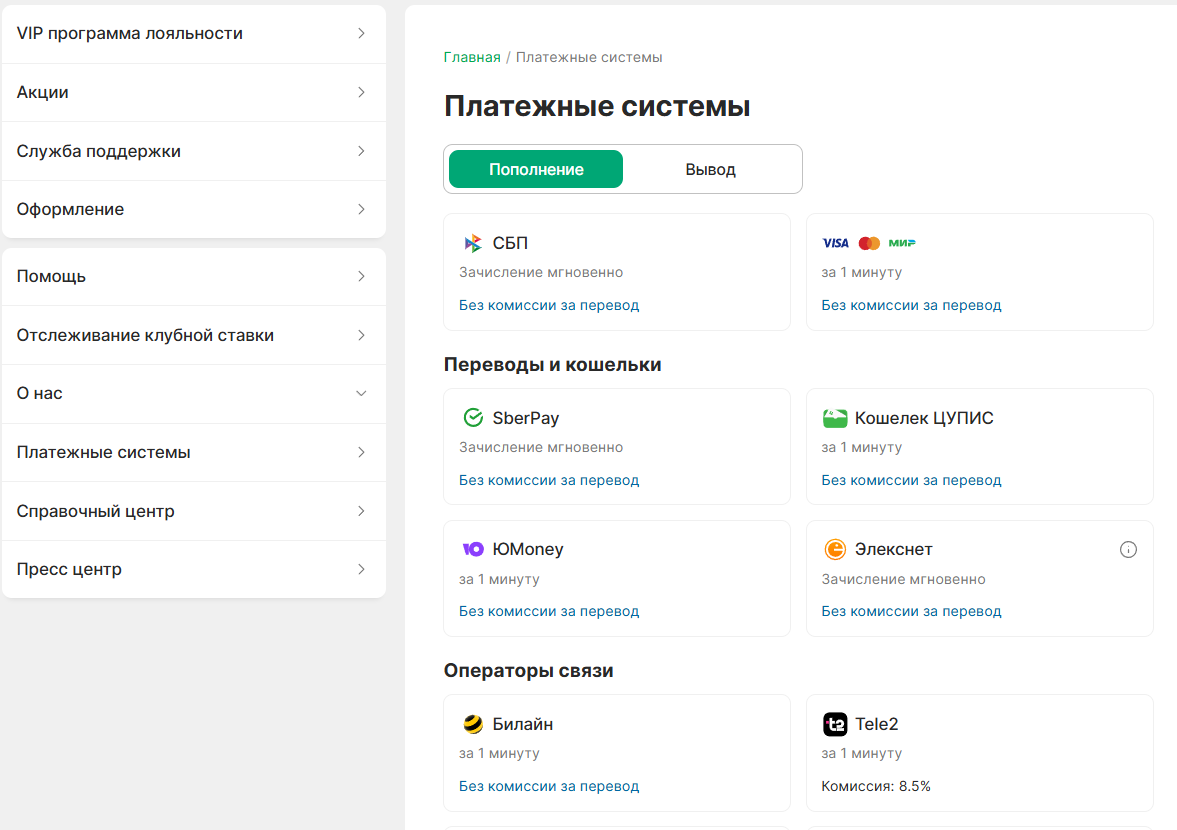Click Зачисление мгновенно under SberPay
Image resolution: width=1177 pixels, height=830 pixels.
(x=541, y=447)
